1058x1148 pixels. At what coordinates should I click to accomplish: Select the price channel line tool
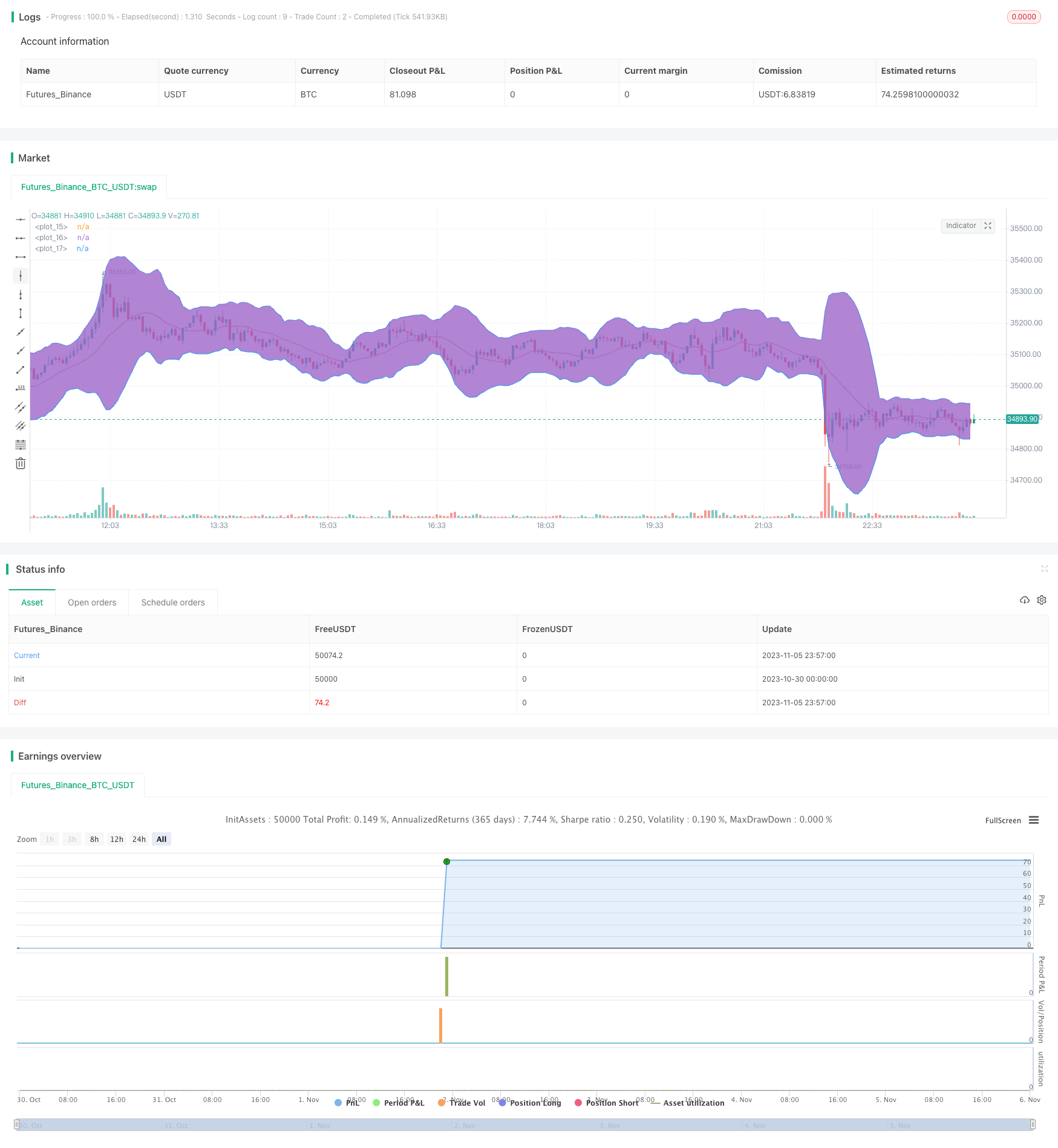coord(21,407)
